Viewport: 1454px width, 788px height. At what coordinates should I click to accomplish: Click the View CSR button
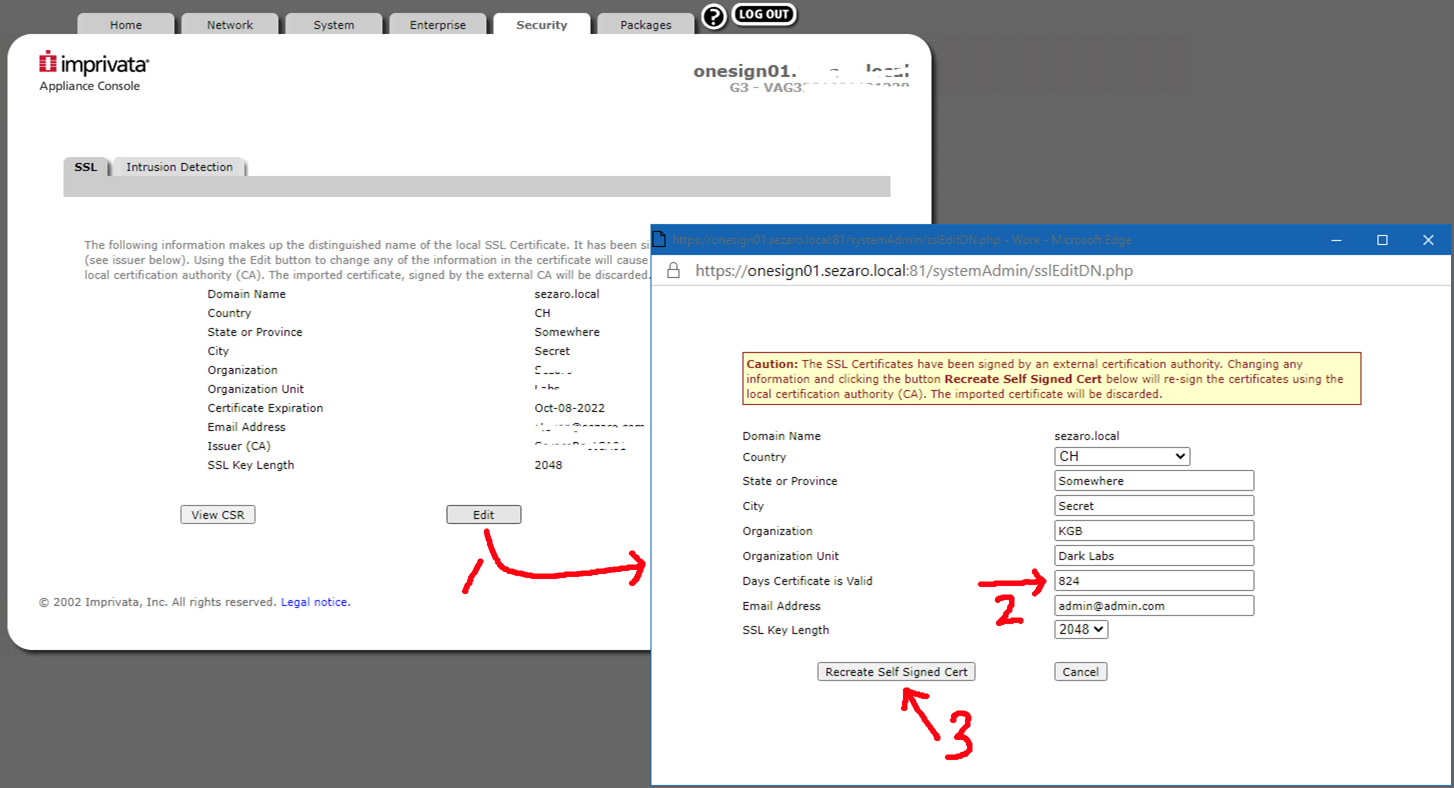tap(218, 515)
